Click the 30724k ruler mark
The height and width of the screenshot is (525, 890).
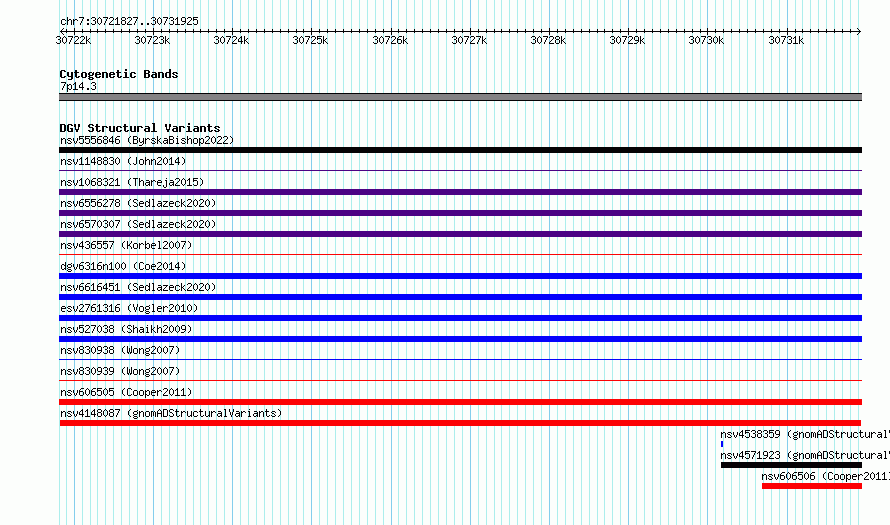pyautogui.click(x=231, y=40)
